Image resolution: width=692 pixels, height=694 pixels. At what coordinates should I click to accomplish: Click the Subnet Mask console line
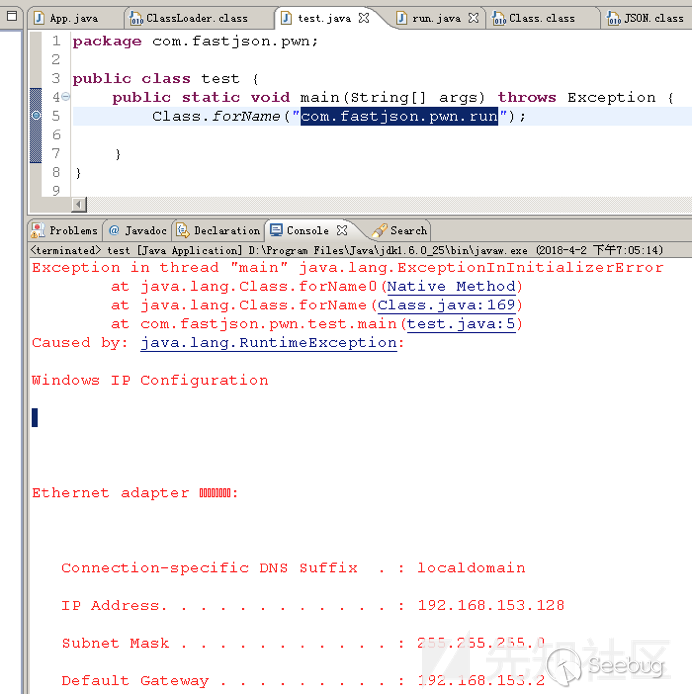click(303, 643)
